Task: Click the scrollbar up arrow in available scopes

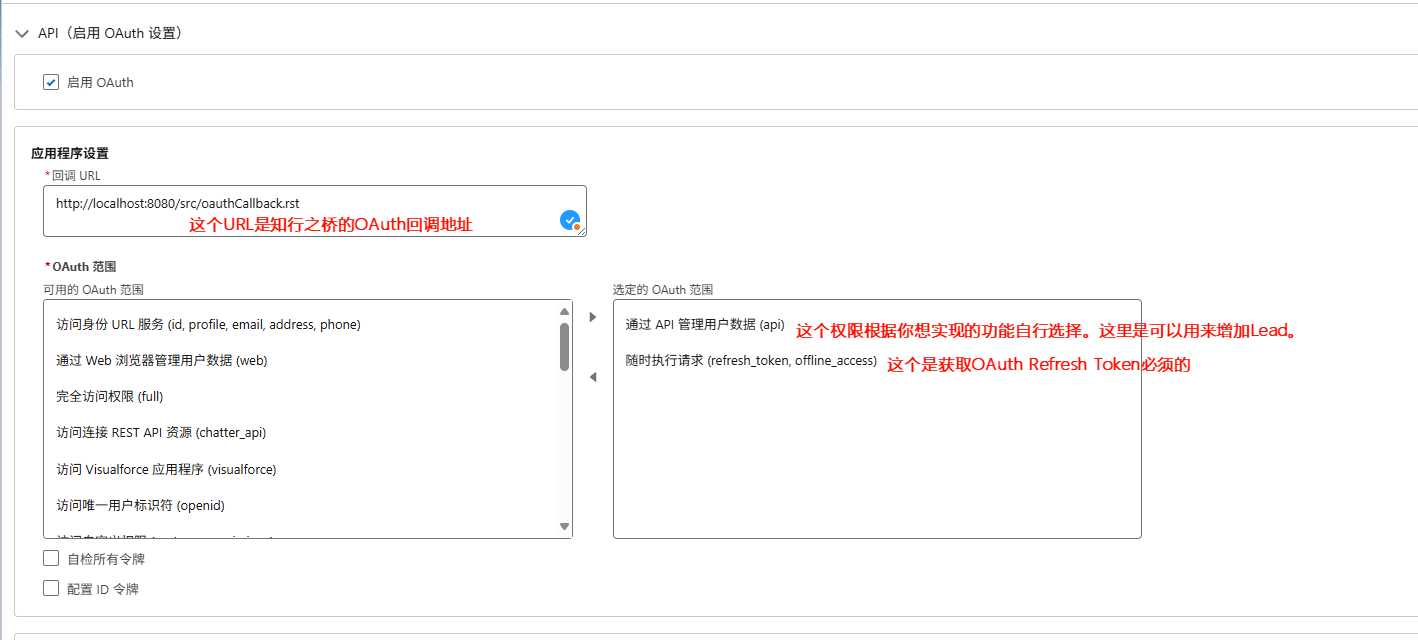Action: [564, 312]
